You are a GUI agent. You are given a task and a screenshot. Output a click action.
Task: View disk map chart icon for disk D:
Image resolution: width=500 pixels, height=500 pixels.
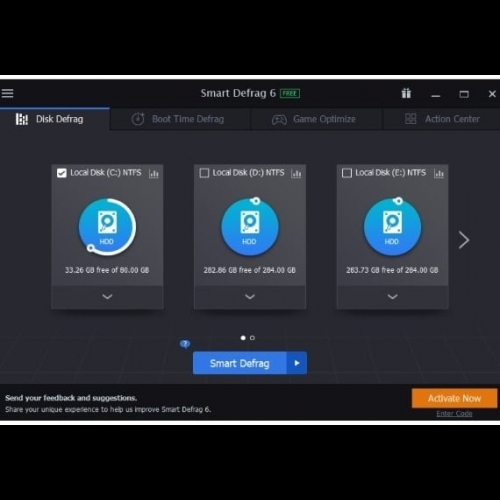(x=296, y=173)
